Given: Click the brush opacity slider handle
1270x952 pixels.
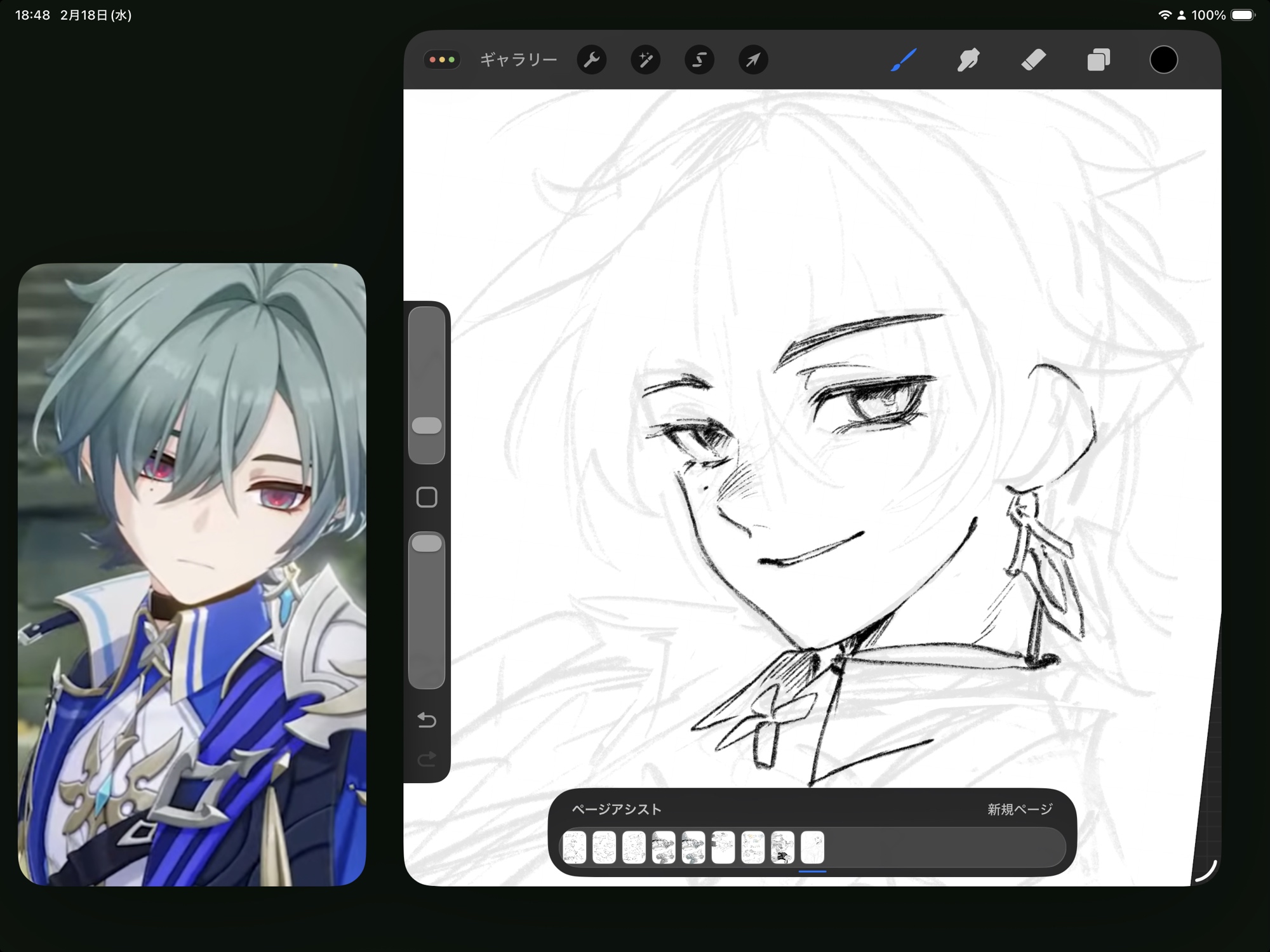Looking at the screenshot, I should (x=427, y=544).
